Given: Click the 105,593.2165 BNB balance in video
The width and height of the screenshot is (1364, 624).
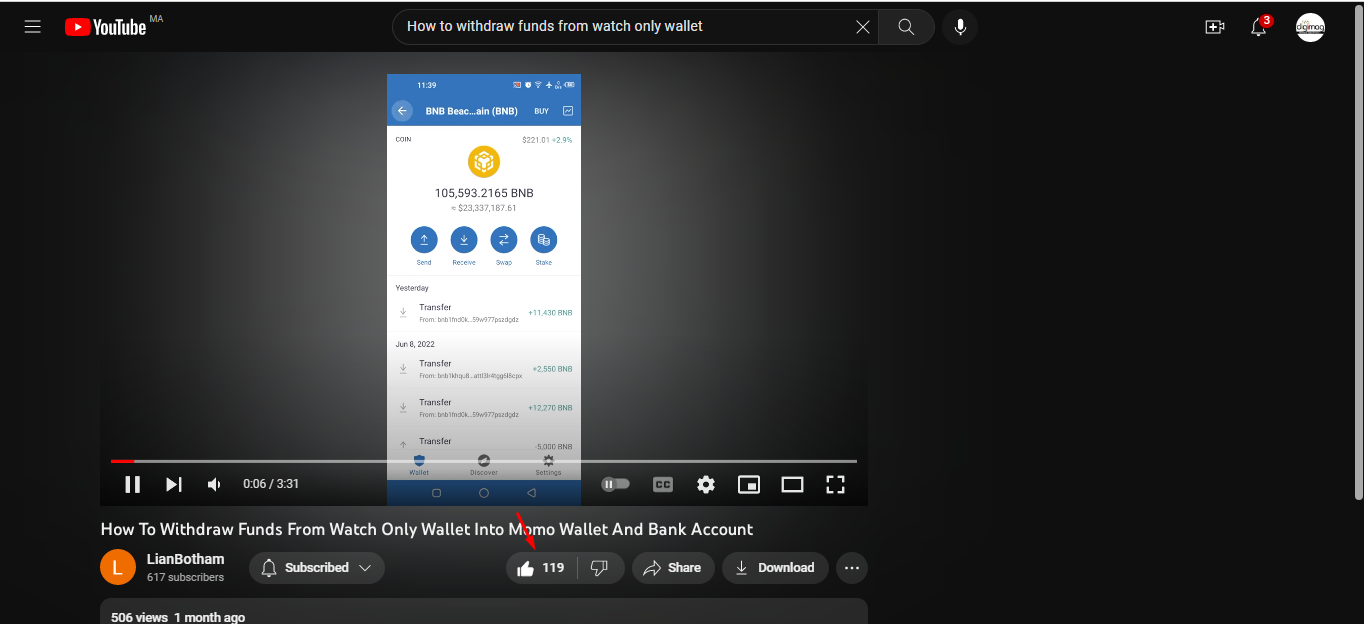Looking at the screenshot, I should 484,193.
